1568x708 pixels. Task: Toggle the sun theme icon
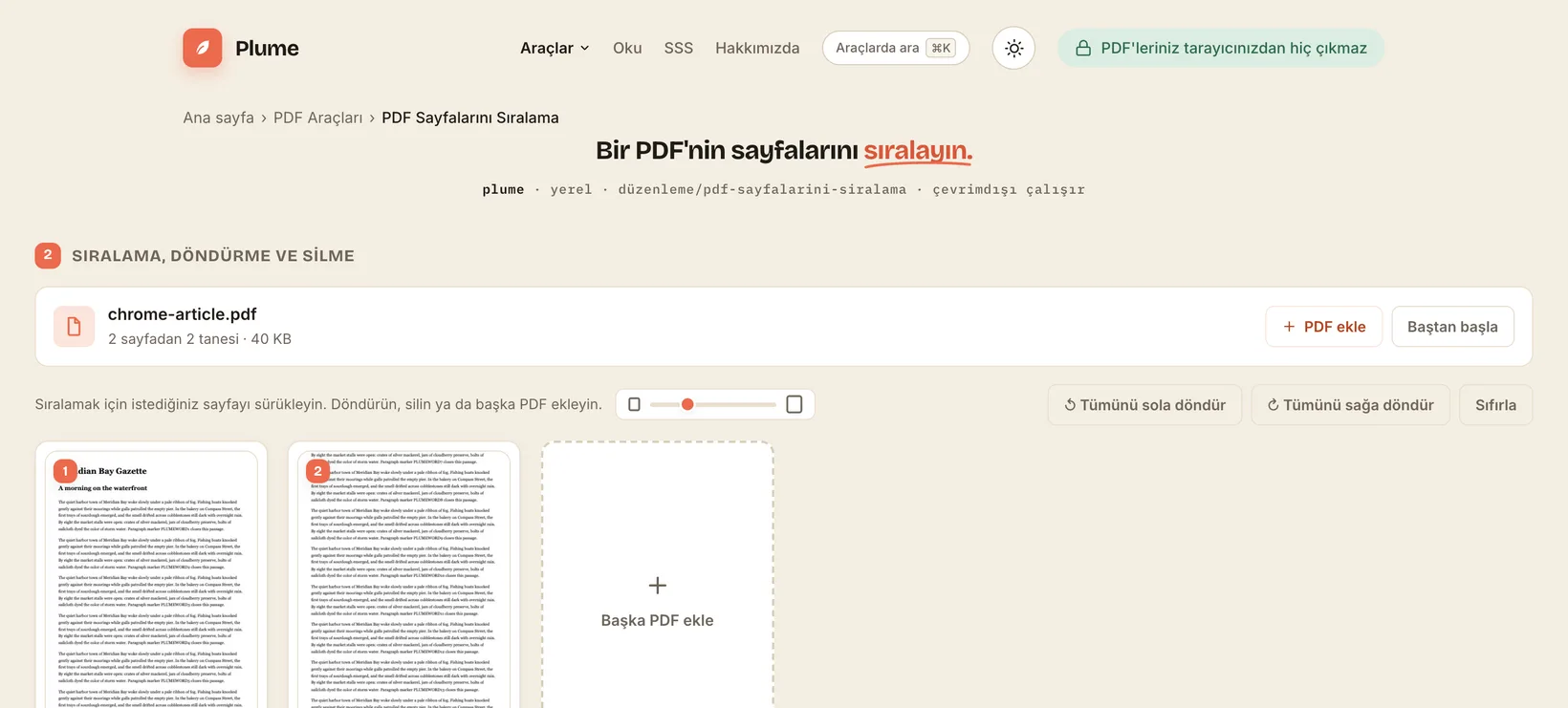click(x=1013, y=48)
